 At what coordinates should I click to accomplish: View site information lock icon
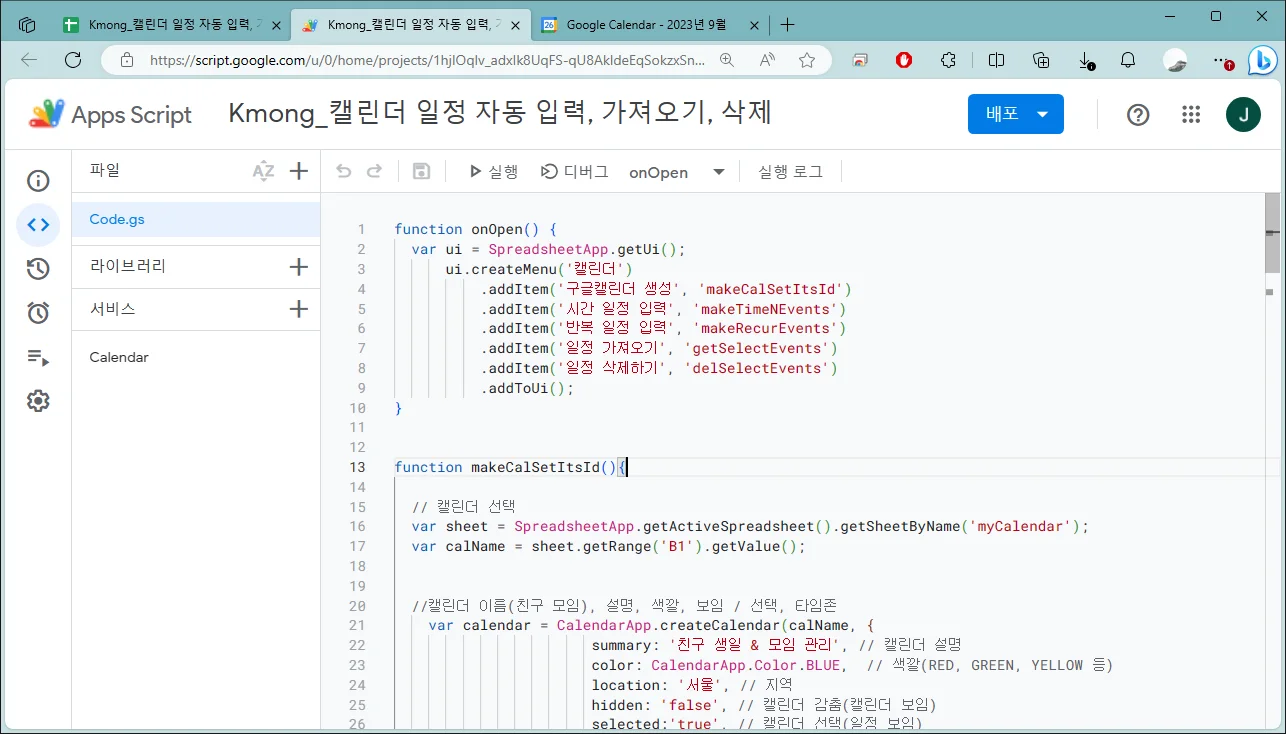(126, 60)
